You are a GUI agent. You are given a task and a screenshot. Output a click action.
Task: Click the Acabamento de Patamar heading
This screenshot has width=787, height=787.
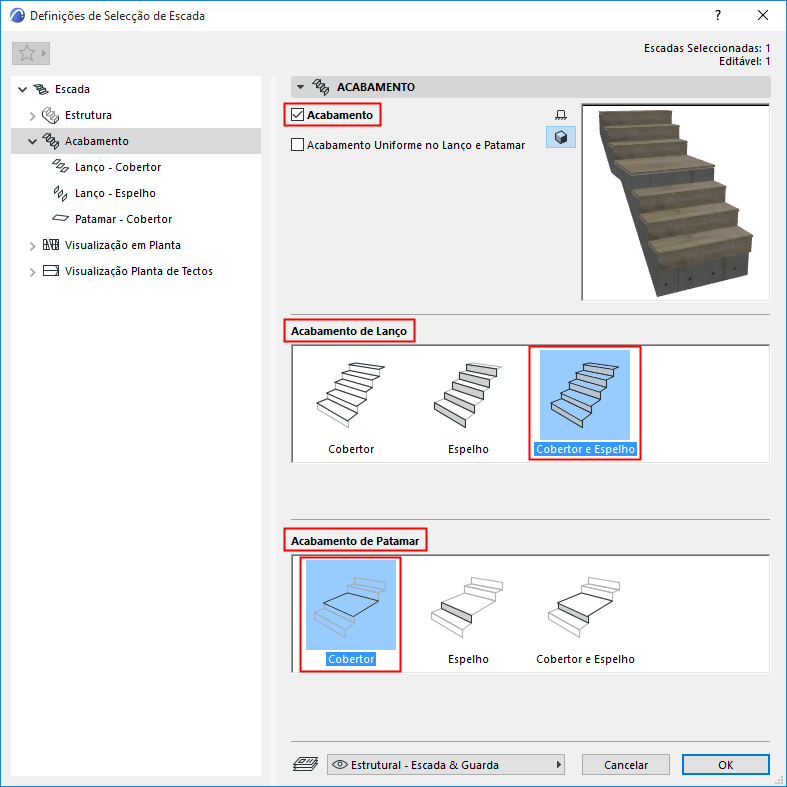[x=355, y=541]
